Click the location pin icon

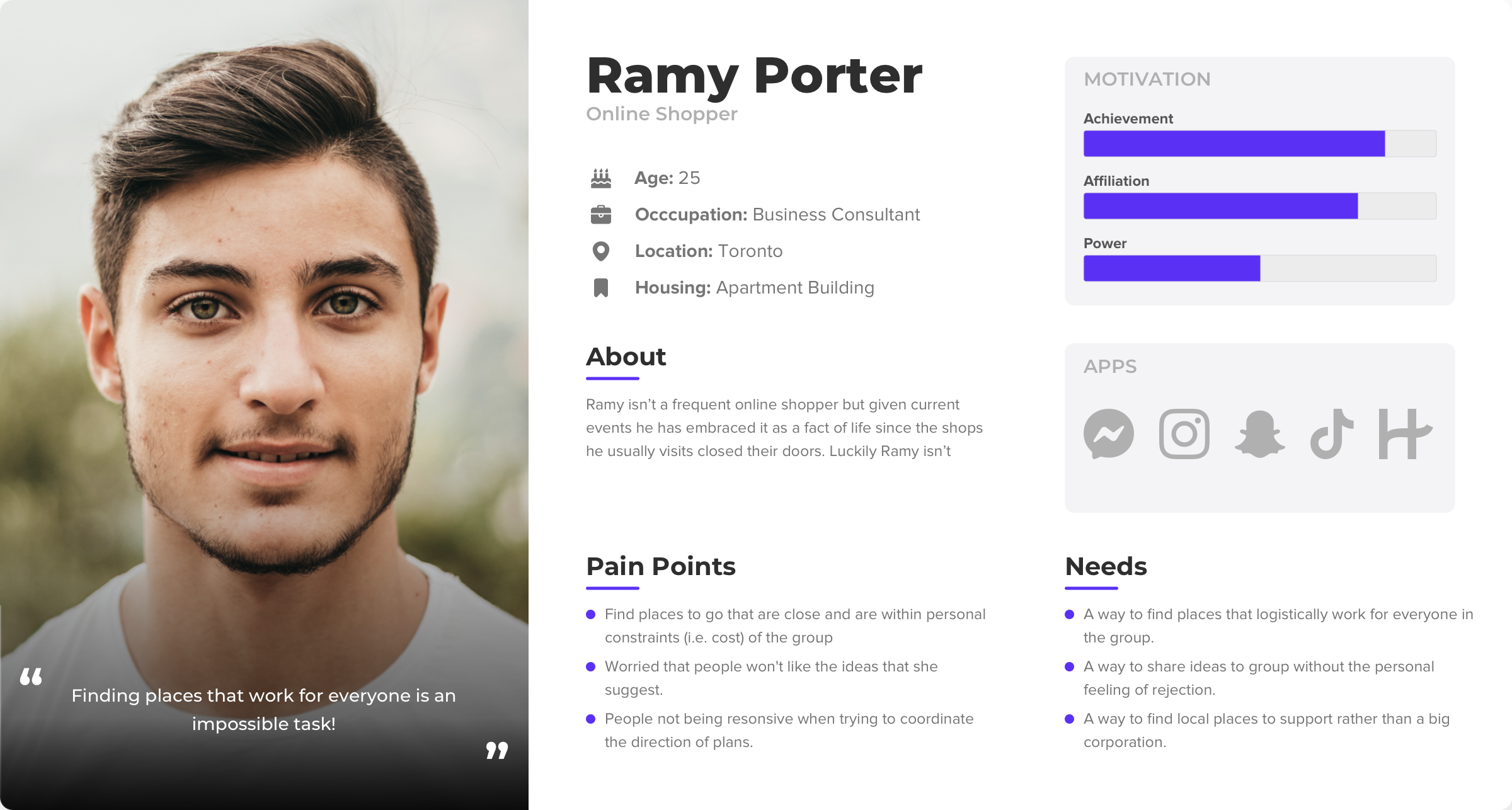601,251
